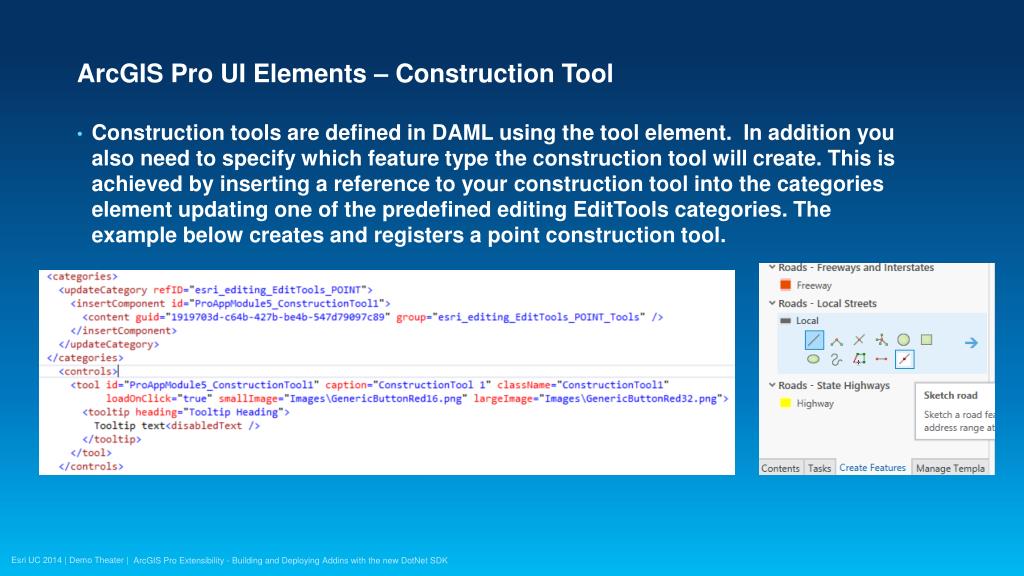1024x576 pixels.
Task: Collapse Roads - Local Streets group
Action: pos(772,303)
